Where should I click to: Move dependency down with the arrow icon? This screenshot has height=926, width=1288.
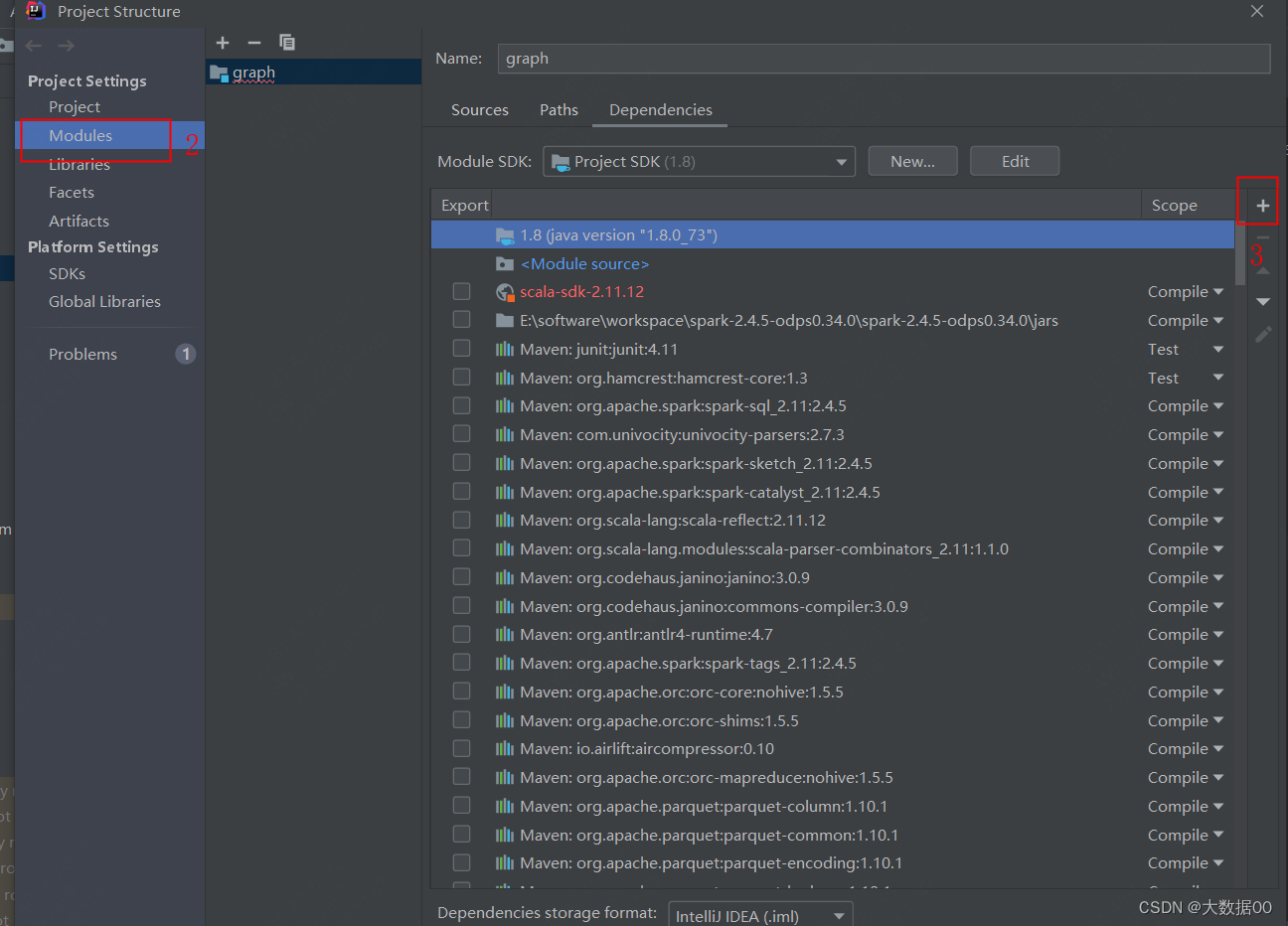click(1263, 301)
